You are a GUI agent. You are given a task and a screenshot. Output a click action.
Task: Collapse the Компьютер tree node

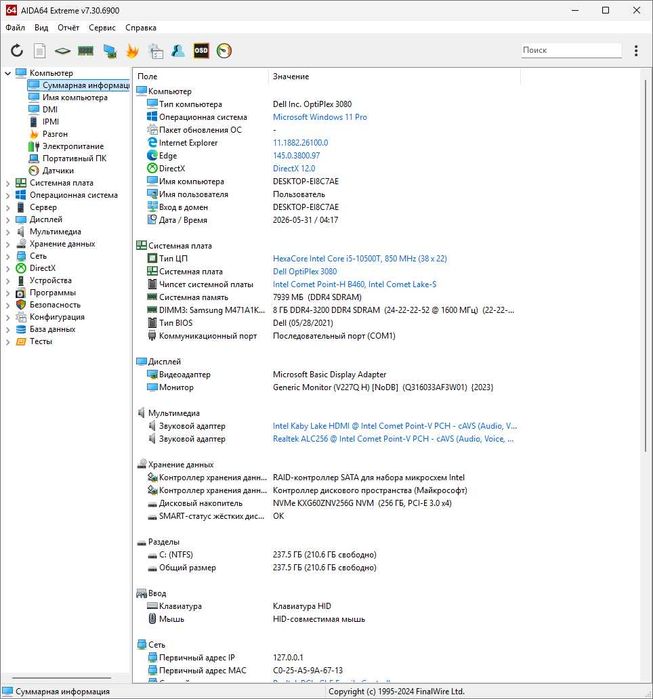coord(8,73)
